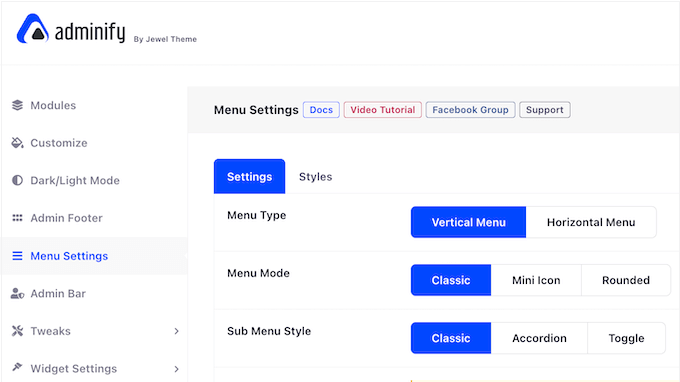Image resolution: width=680 pixels, height=382 pixels.
Task: Click the Widget Settings pin icon
Action: [x=17, y=367]
